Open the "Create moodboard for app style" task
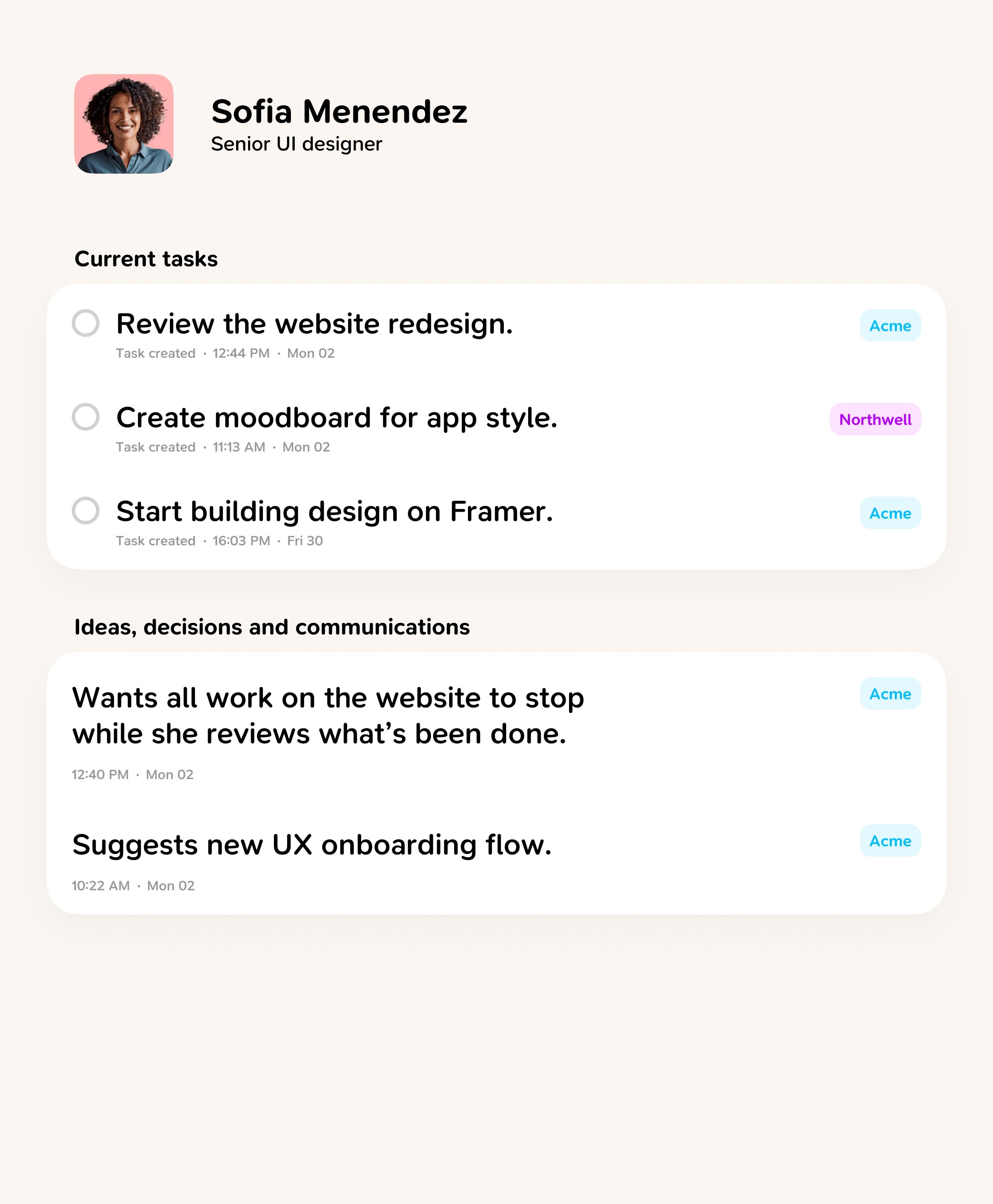This screenshot has width=993, height=1204. [337, 418]
